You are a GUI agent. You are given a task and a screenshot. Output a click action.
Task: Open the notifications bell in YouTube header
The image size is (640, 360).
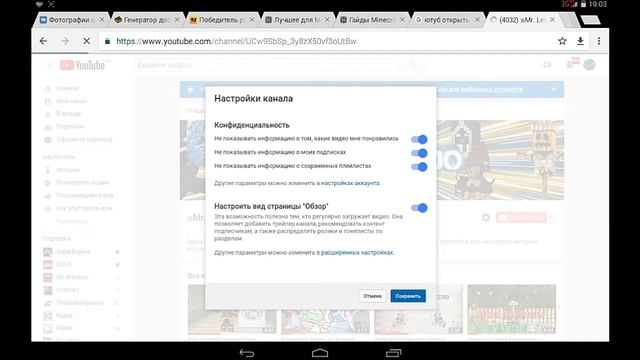coord(570,64)
